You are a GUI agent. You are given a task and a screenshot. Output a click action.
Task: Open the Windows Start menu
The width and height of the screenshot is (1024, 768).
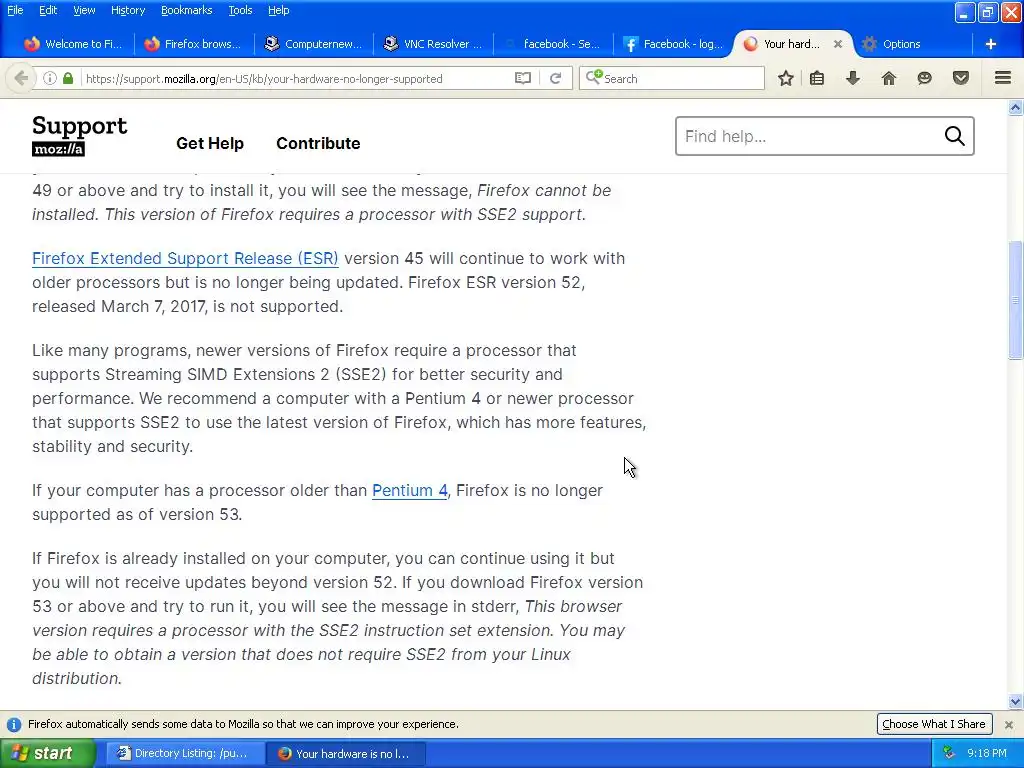point(47,754)
